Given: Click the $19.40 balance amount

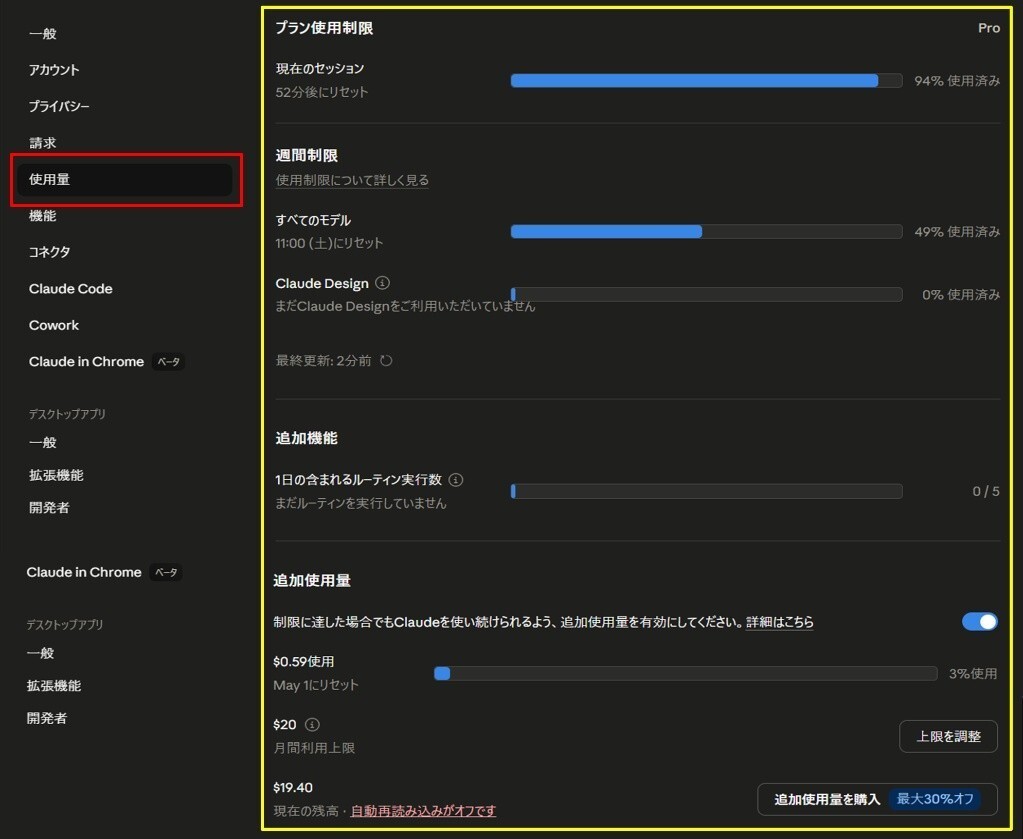Looking at the screenshot, I should point(293,787).
